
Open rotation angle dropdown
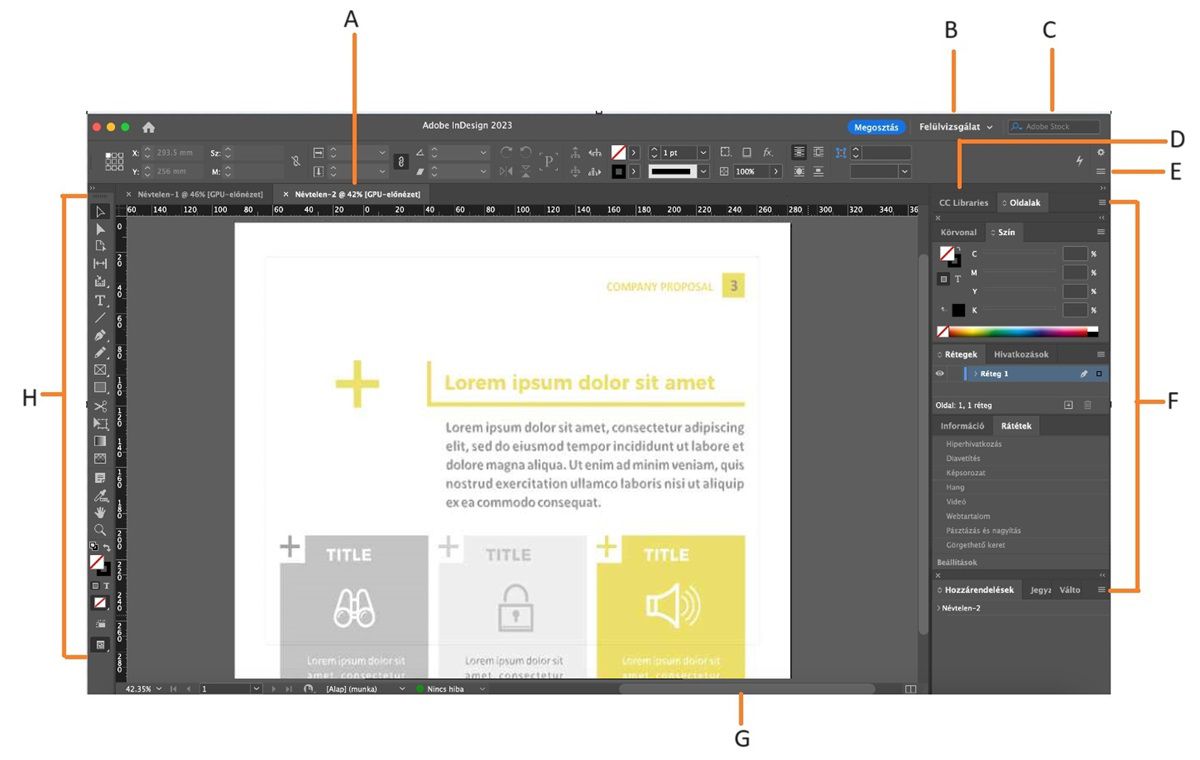pyautogui.click(x=484, y=152)
